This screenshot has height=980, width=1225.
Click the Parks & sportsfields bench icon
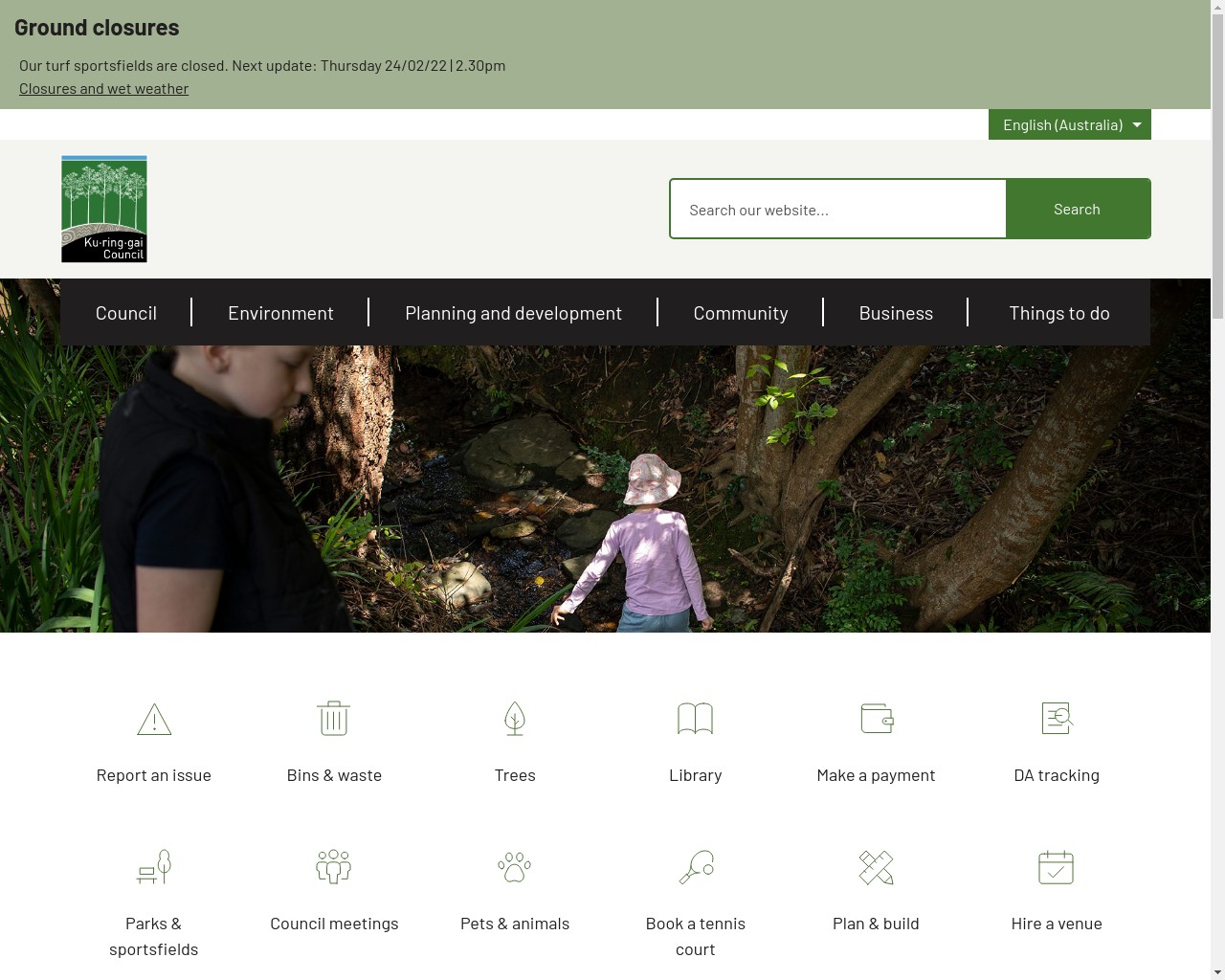[x=154, y=867]
